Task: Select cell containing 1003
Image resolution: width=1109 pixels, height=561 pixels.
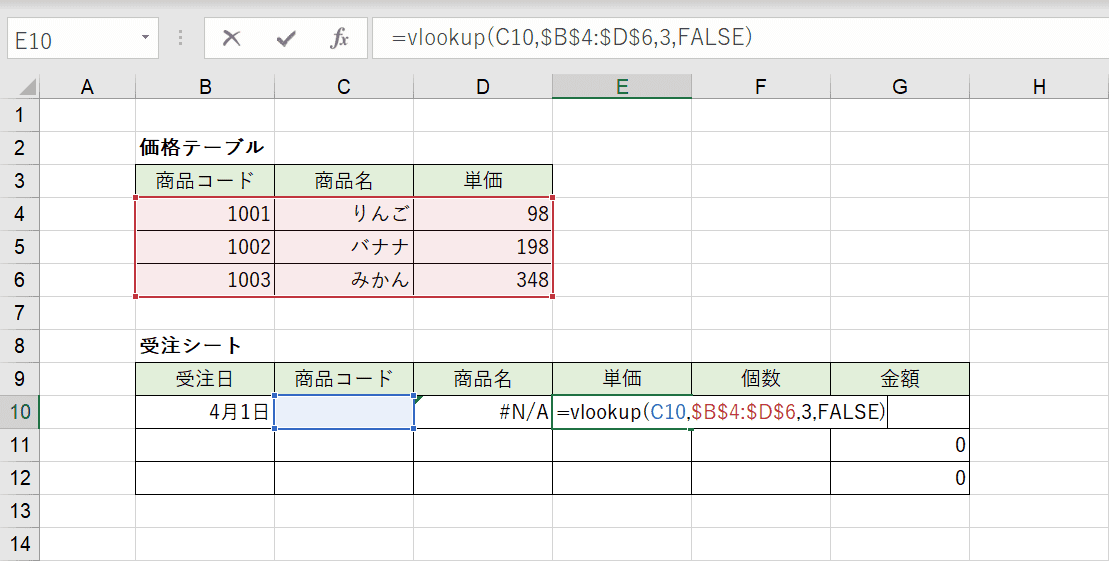Action: pos(205,279)
